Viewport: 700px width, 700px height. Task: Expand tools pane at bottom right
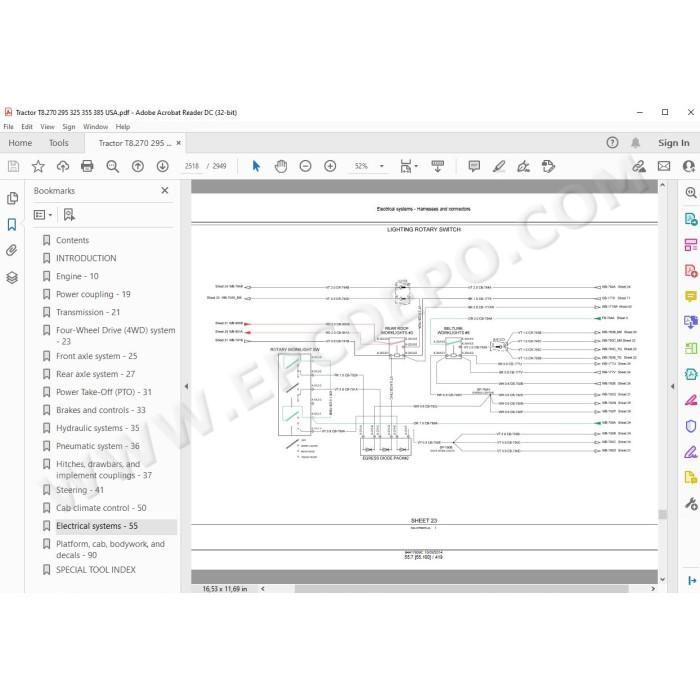click(x=692, y=580)
